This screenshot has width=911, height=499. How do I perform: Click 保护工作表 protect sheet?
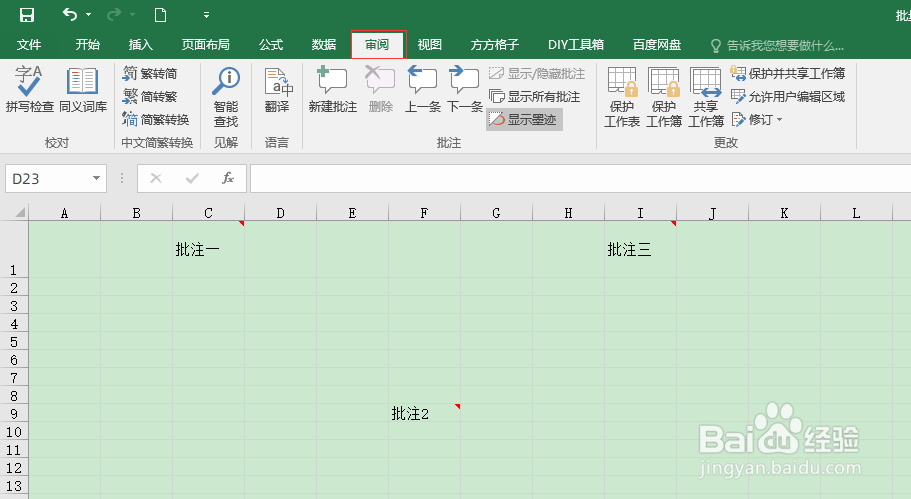(x=622, y=96)
